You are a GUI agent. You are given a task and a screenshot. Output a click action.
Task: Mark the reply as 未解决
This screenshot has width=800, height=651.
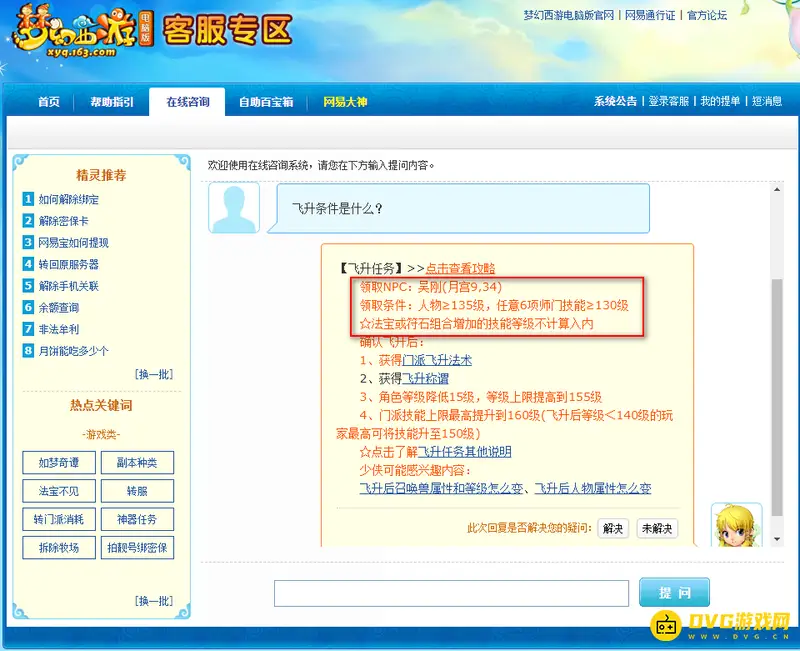657,529
